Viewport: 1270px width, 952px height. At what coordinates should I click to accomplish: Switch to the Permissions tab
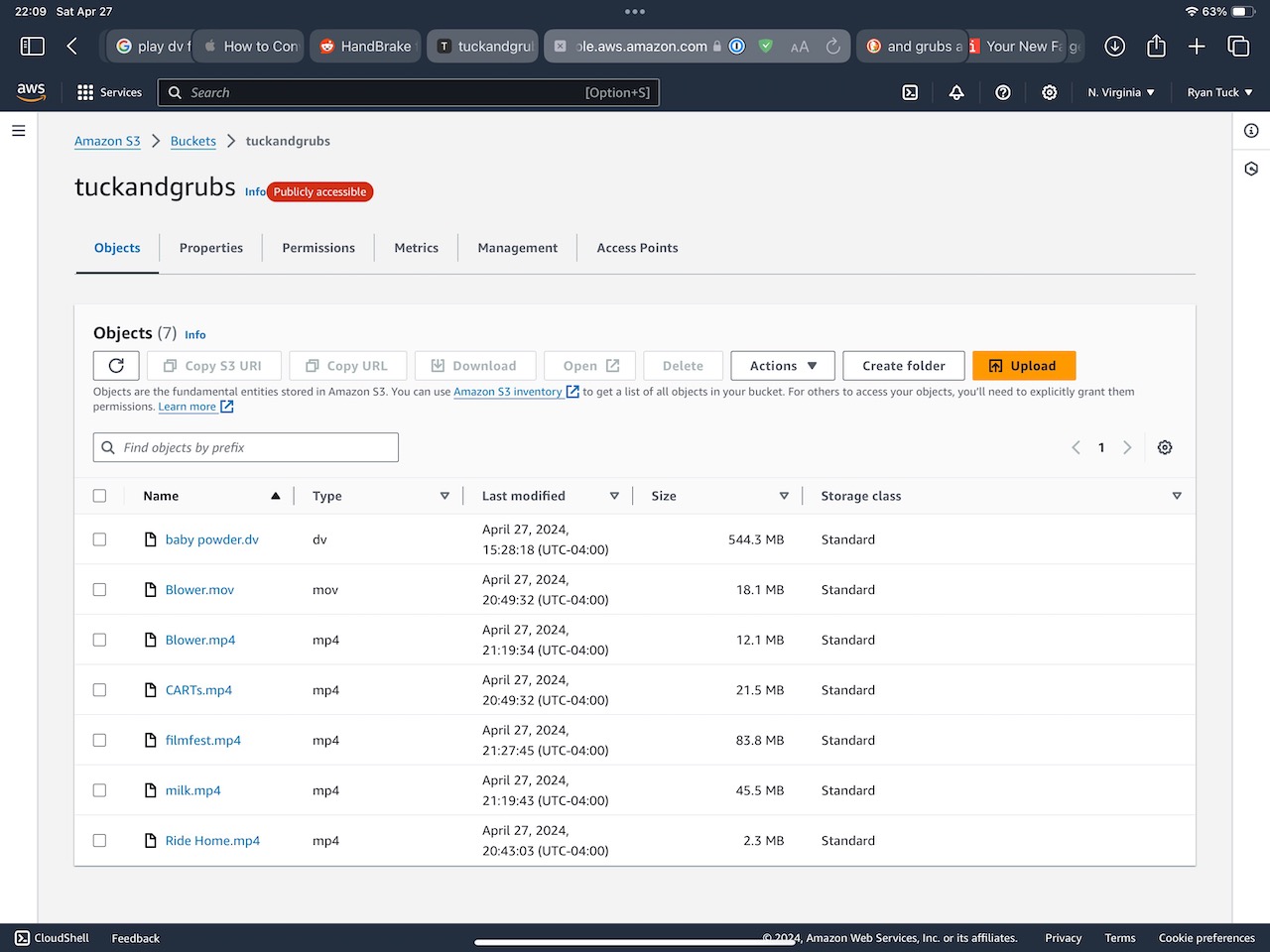coord(318,248)
